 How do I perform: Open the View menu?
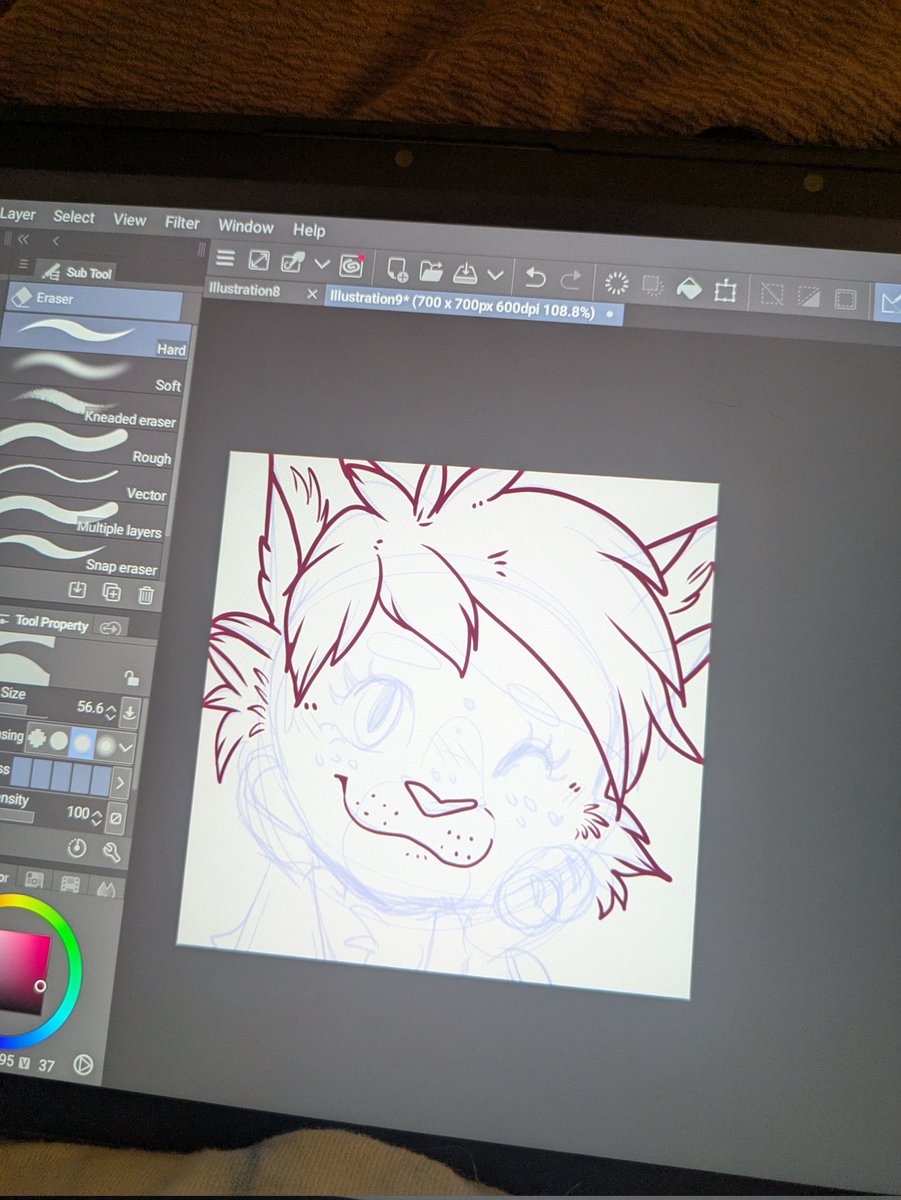(x=130, y=220)
